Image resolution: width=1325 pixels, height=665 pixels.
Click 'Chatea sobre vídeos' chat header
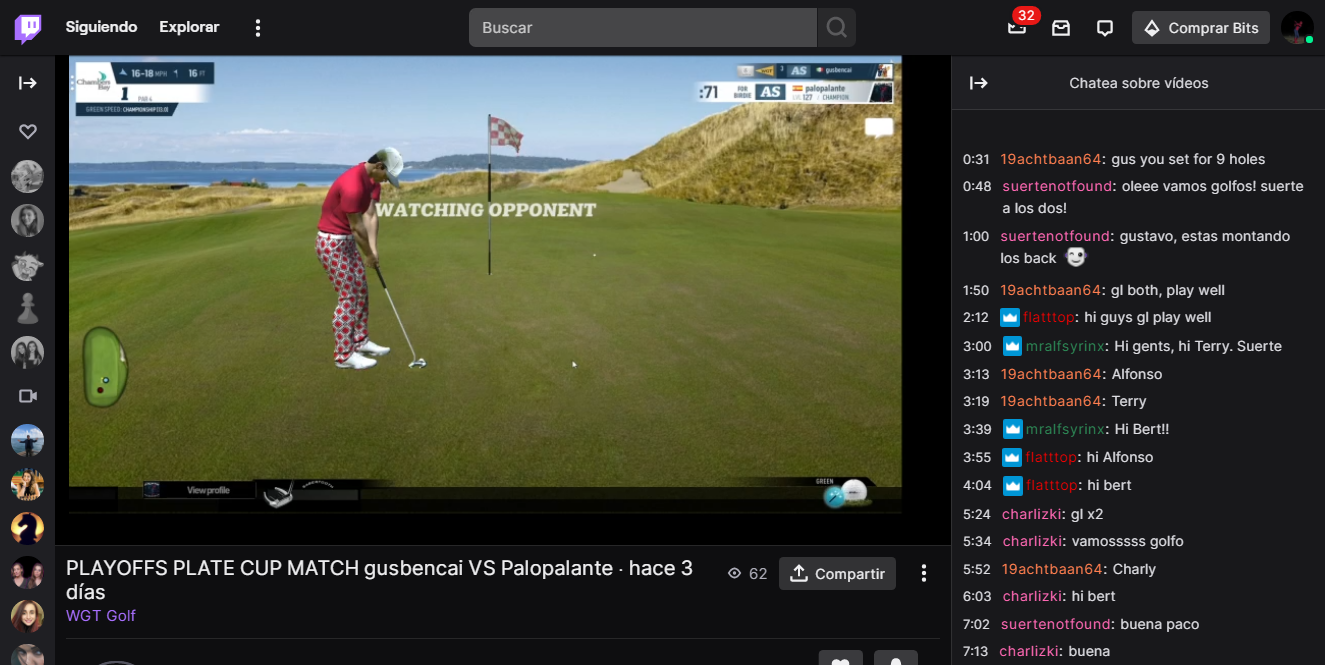point(1139,83)
